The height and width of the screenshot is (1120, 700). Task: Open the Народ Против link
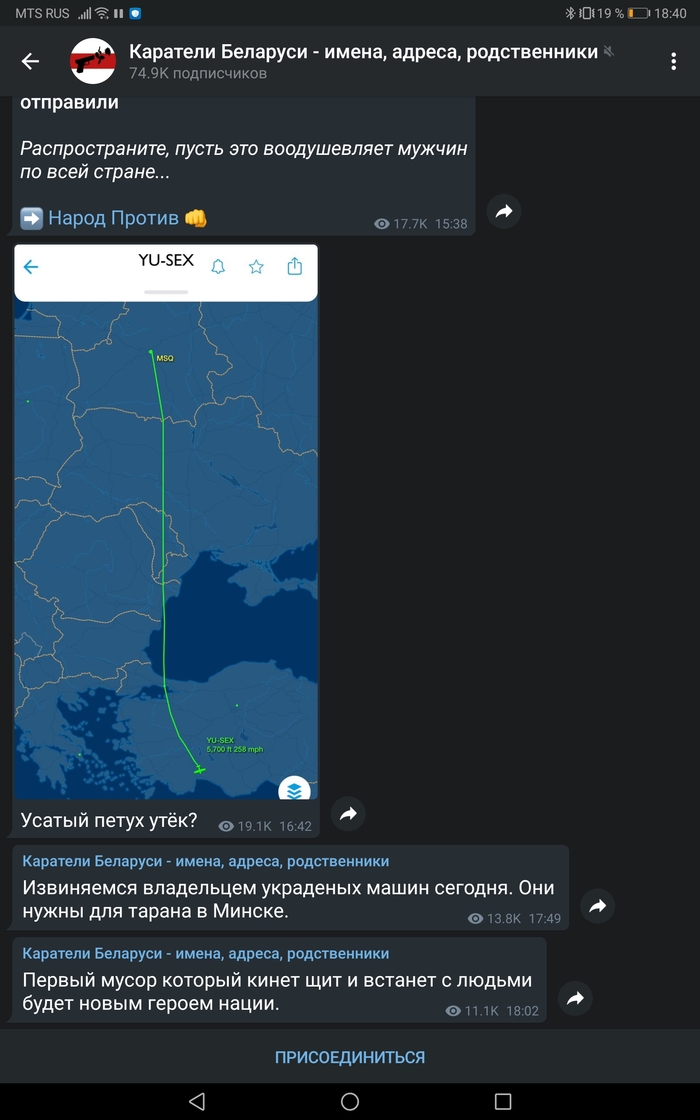[113, 217]
